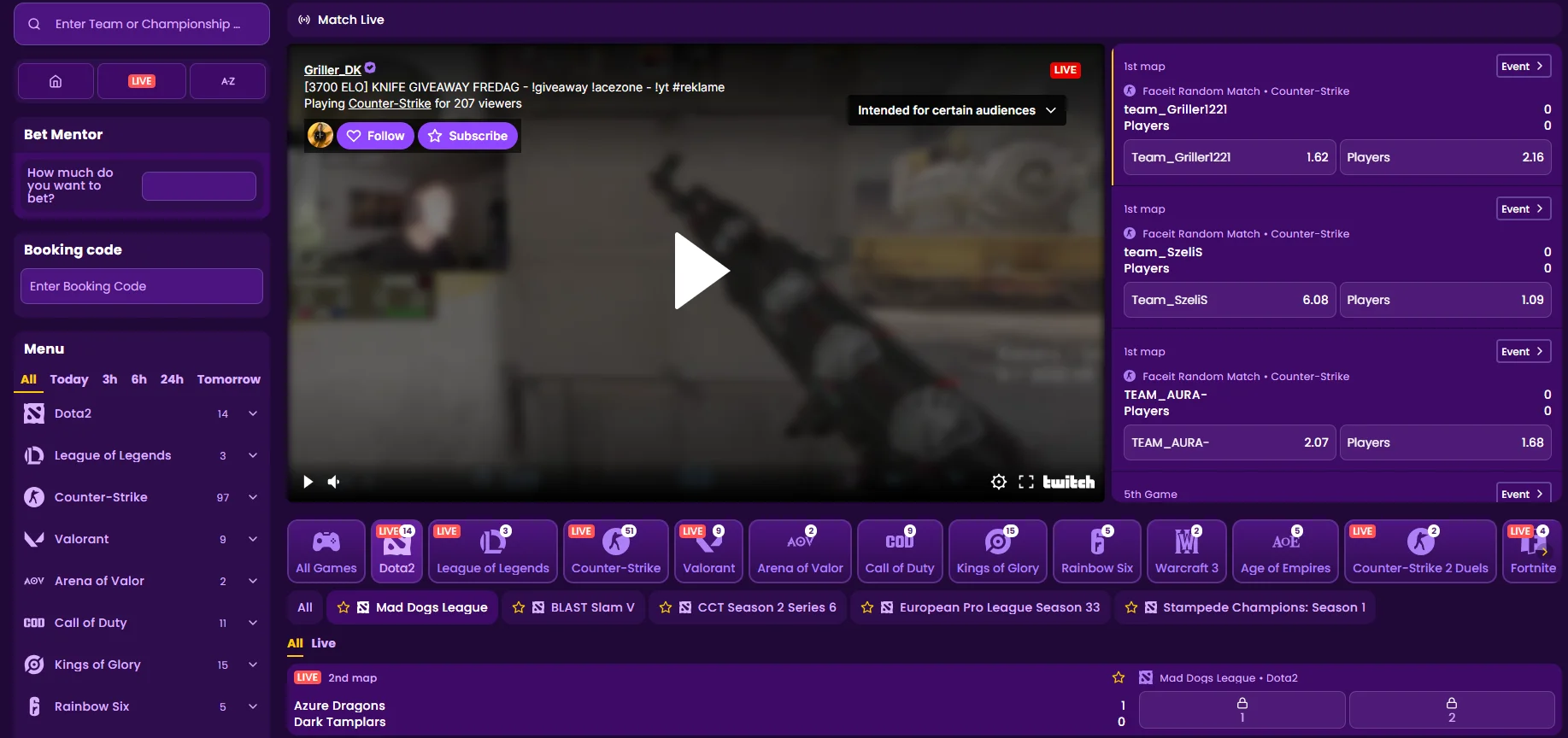
Task: Click the streamer avatar thumbnail
Action: pos(320,135)
